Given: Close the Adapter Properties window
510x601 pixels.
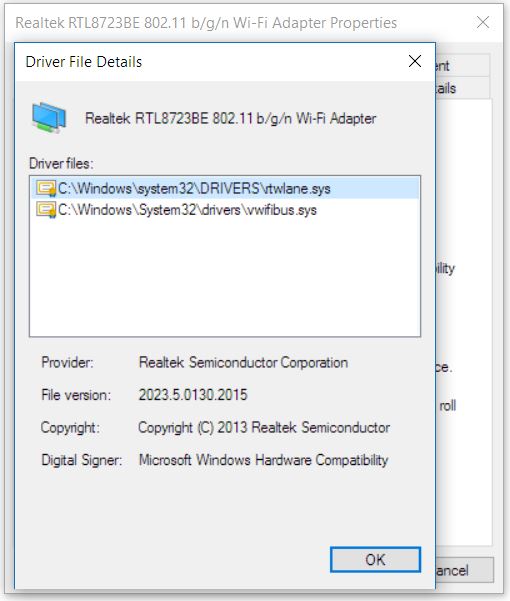Looking at the screenshot, I should point(483,22).
